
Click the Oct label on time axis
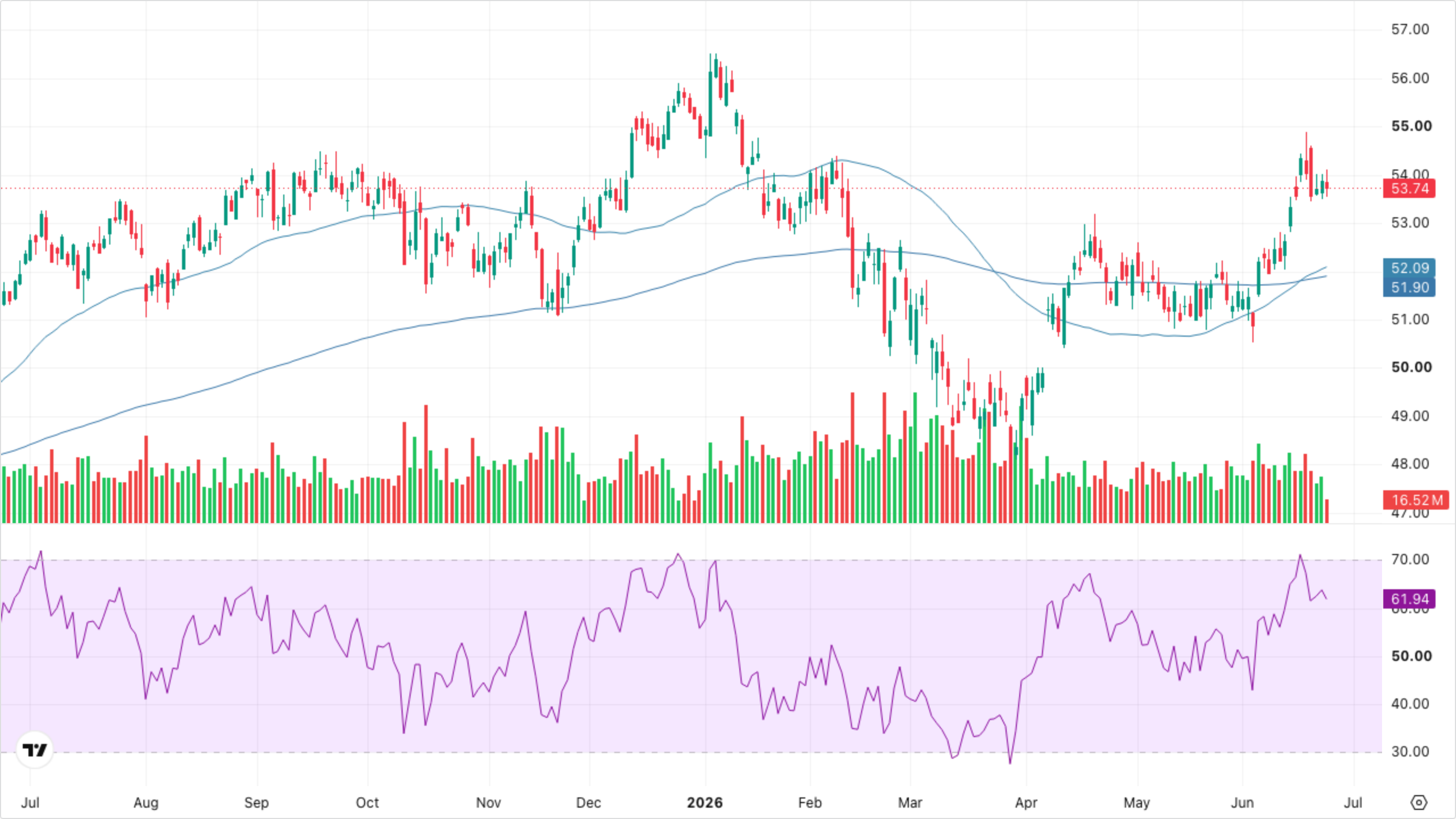[x=367, y=803]
